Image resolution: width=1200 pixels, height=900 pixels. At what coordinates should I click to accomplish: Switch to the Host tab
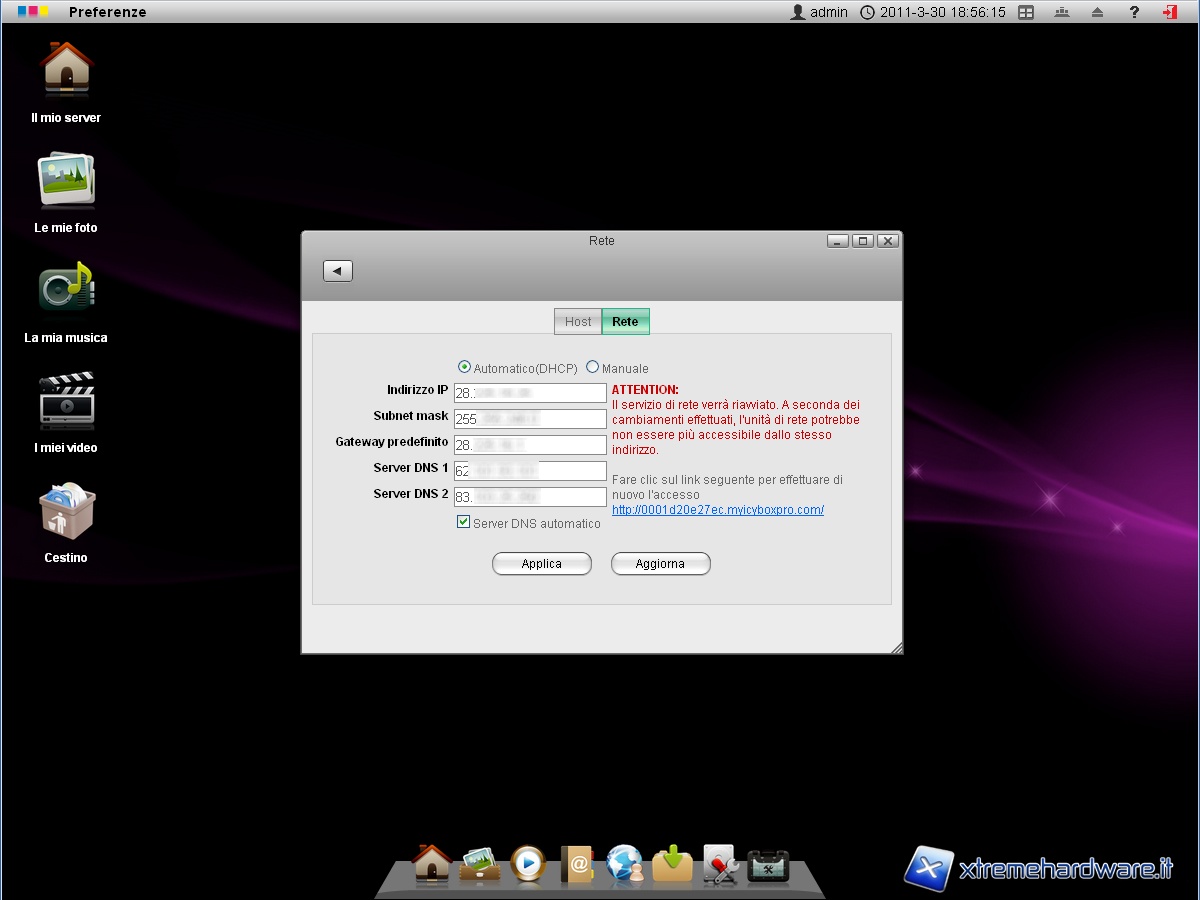coord(578,321)
